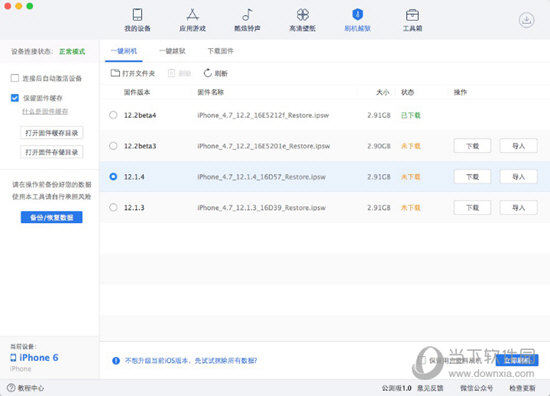Click 导入 for firmware 12.1.3

(518, 208)
